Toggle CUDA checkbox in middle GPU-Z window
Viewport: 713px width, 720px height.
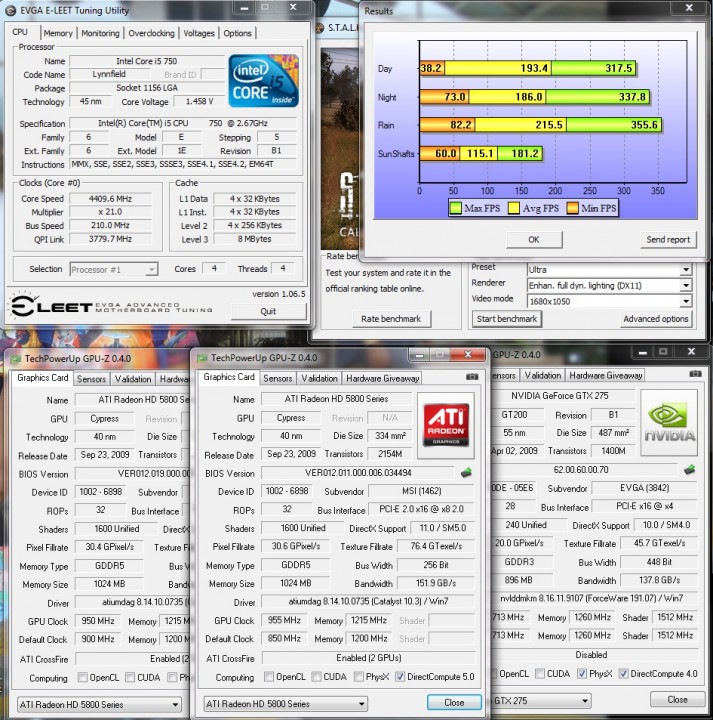pyautogui.click(x=316, y=676)
